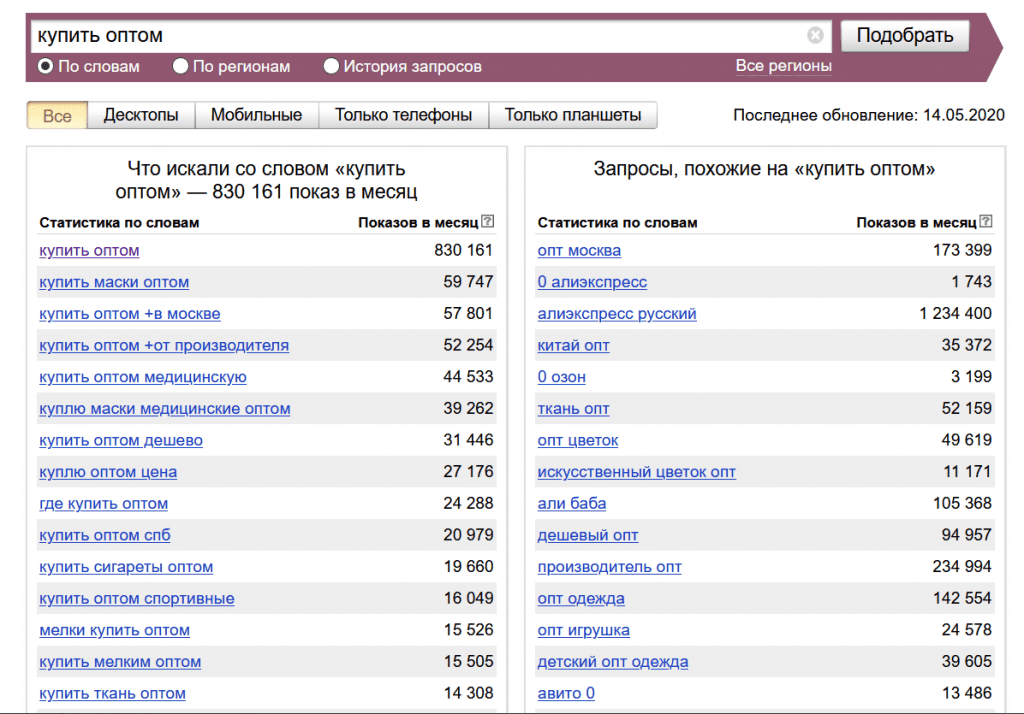Click the 'детский опт одежда' link

click(612, 662)
